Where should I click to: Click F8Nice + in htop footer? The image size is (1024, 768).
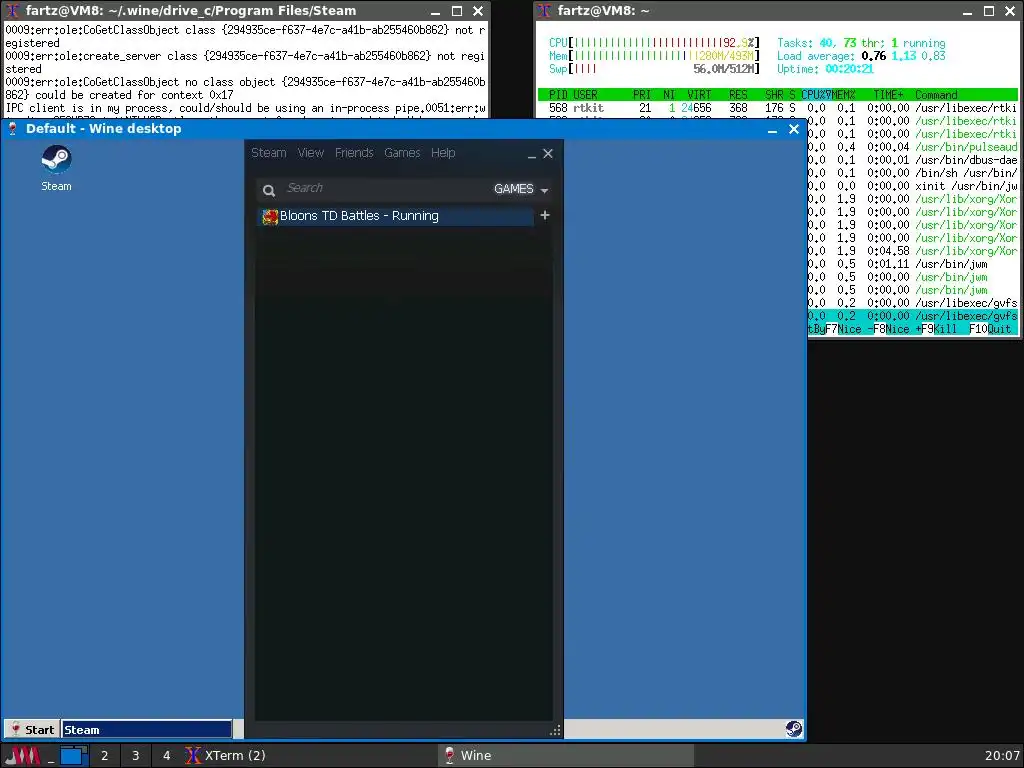pos(896,329)
